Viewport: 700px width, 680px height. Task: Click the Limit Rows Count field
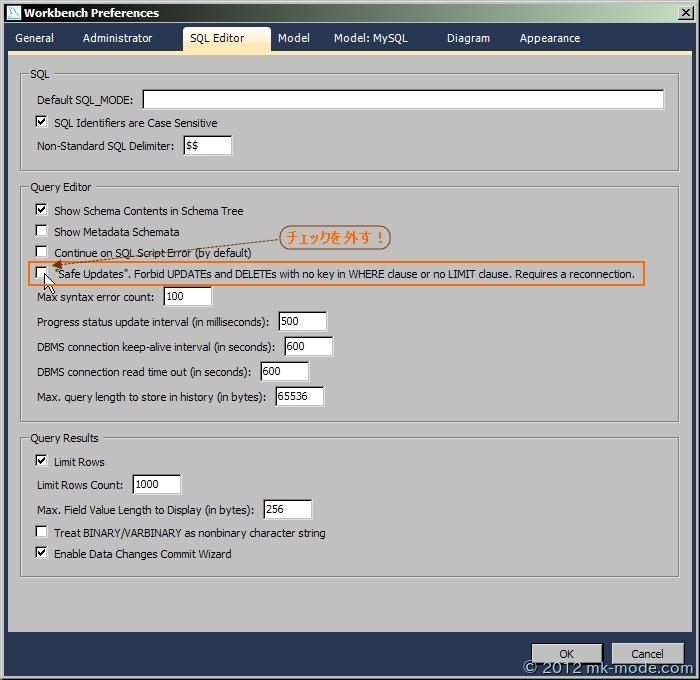click(155, 485)
